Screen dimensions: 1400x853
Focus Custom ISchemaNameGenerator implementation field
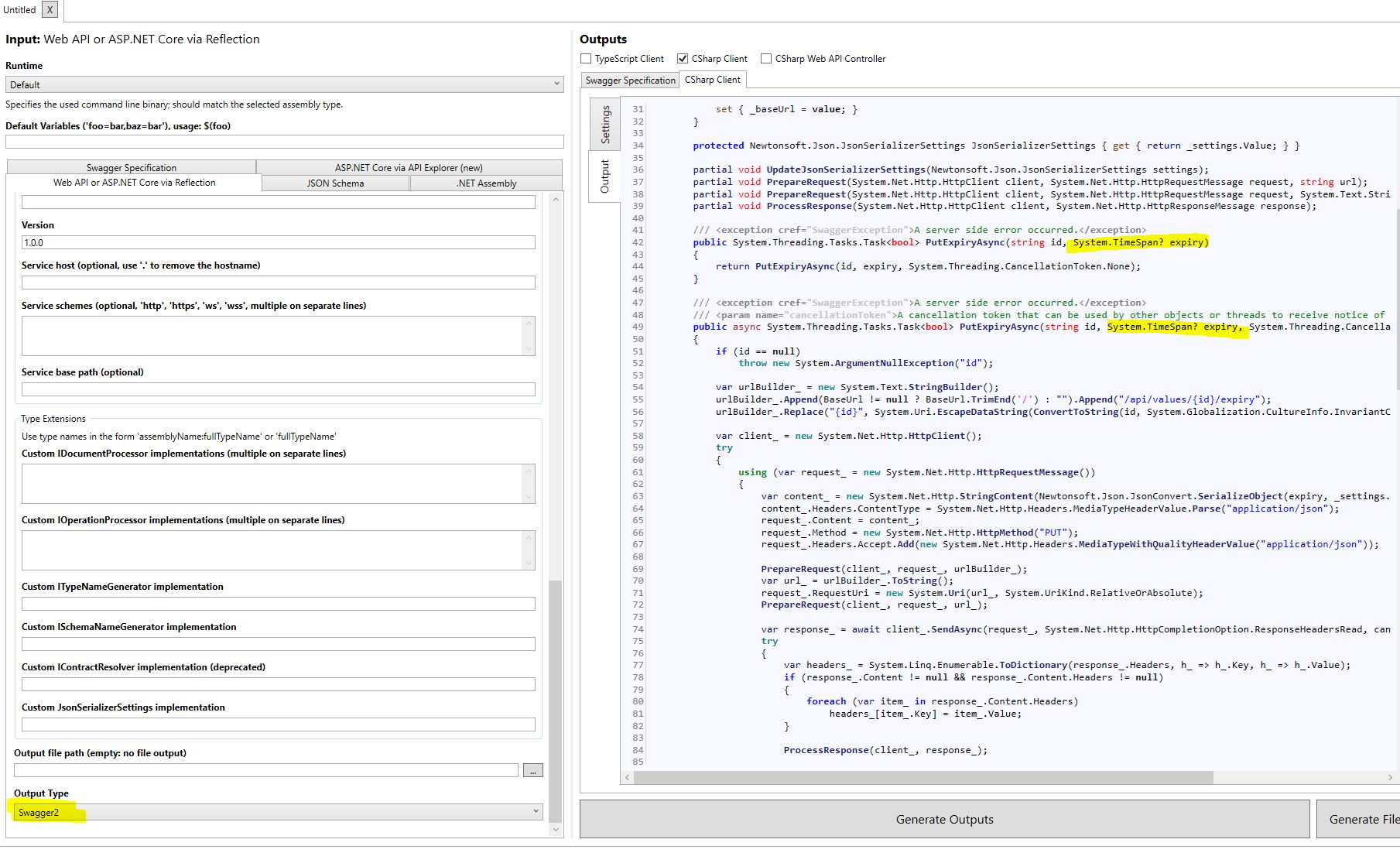pos(278,644)
